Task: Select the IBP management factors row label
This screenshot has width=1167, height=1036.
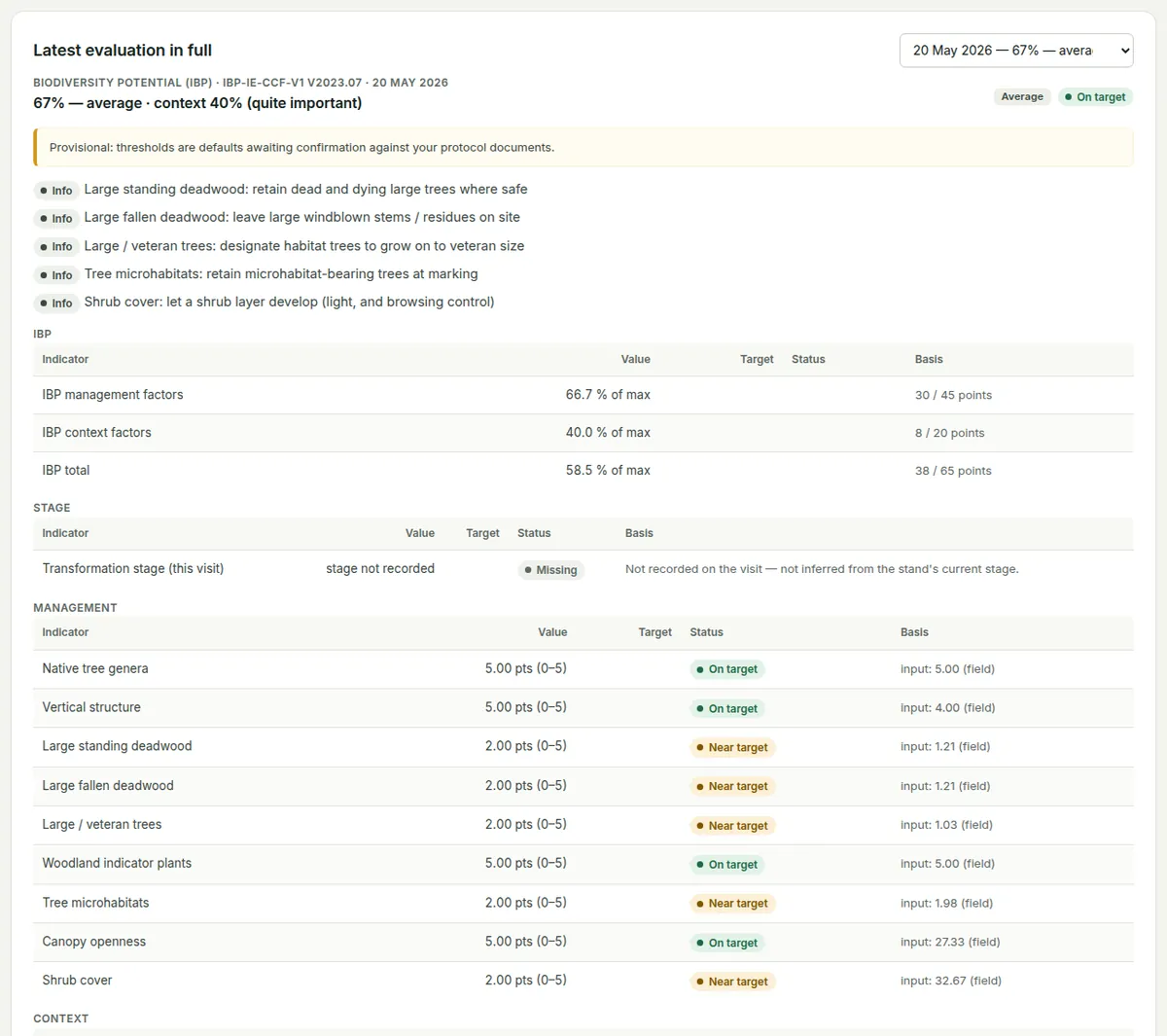Action: (113, 395)
